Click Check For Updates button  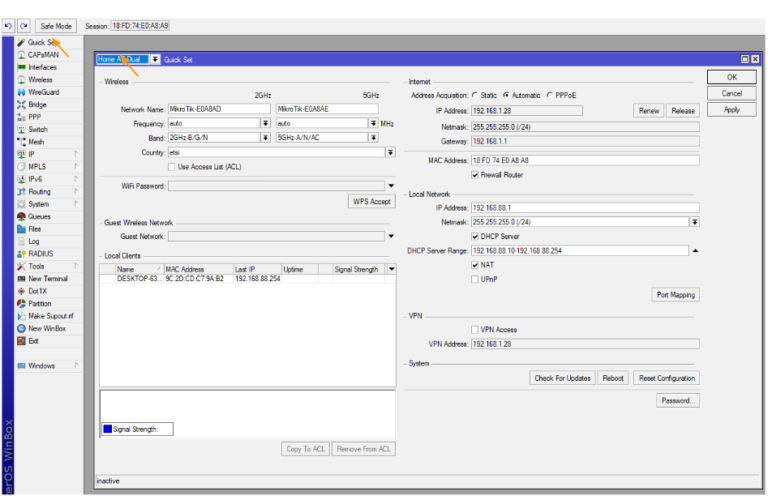(x=562, y=378)
